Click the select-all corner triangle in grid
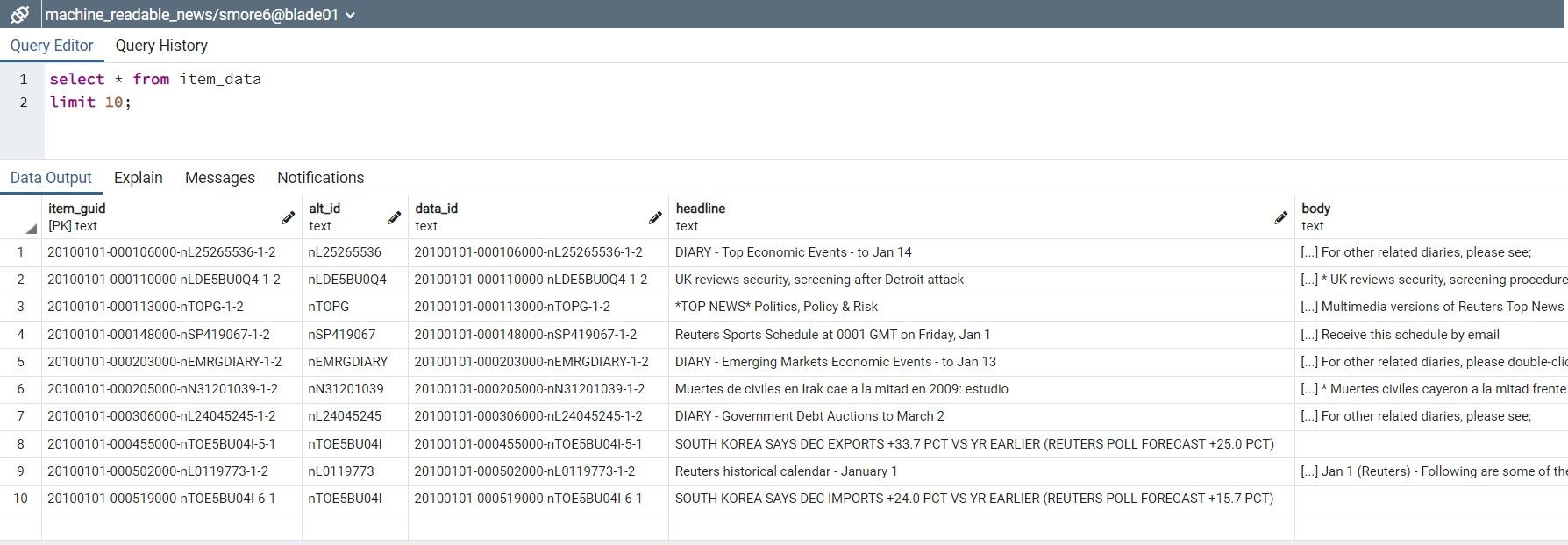This screenshot has width=1568, height=545. tap(32, 229)
